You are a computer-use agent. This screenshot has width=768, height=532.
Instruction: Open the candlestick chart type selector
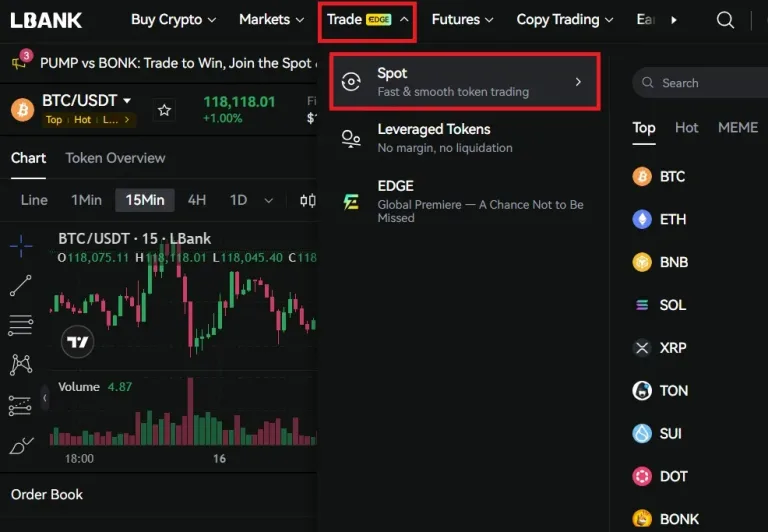point(308,200)
